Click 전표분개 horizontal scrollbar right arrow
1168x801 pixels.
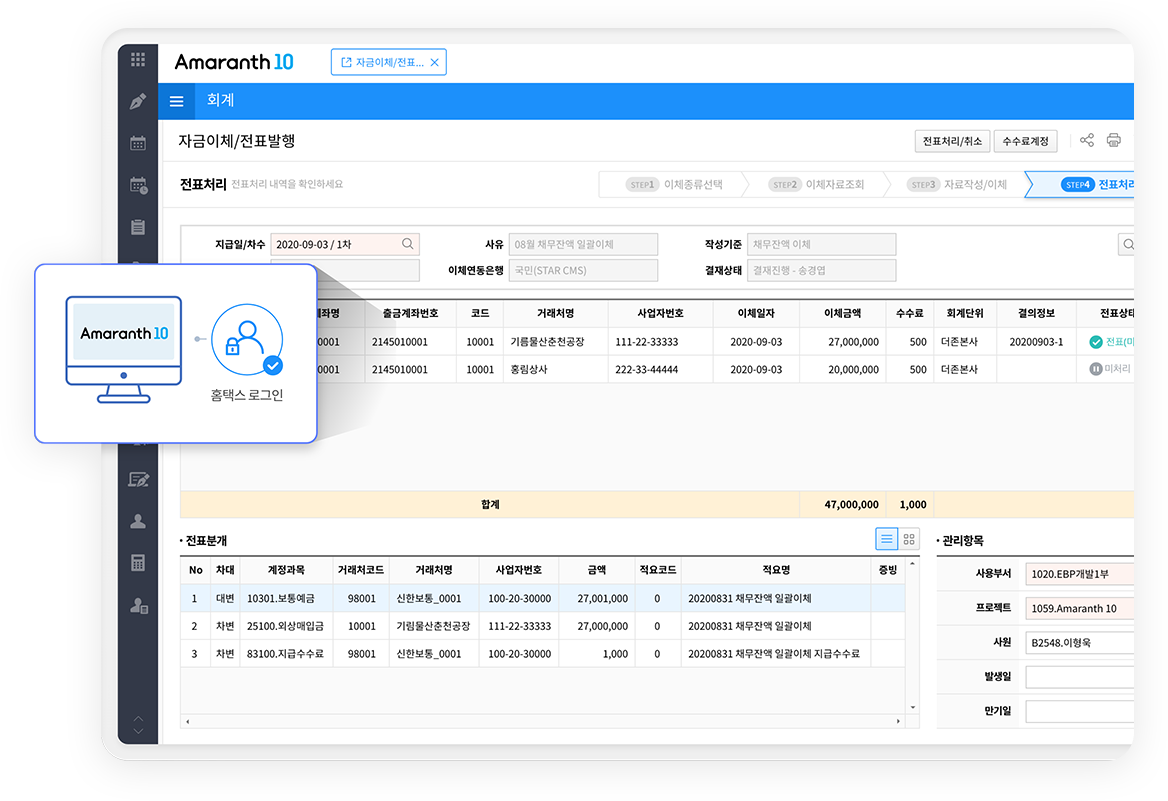[898, 721]
